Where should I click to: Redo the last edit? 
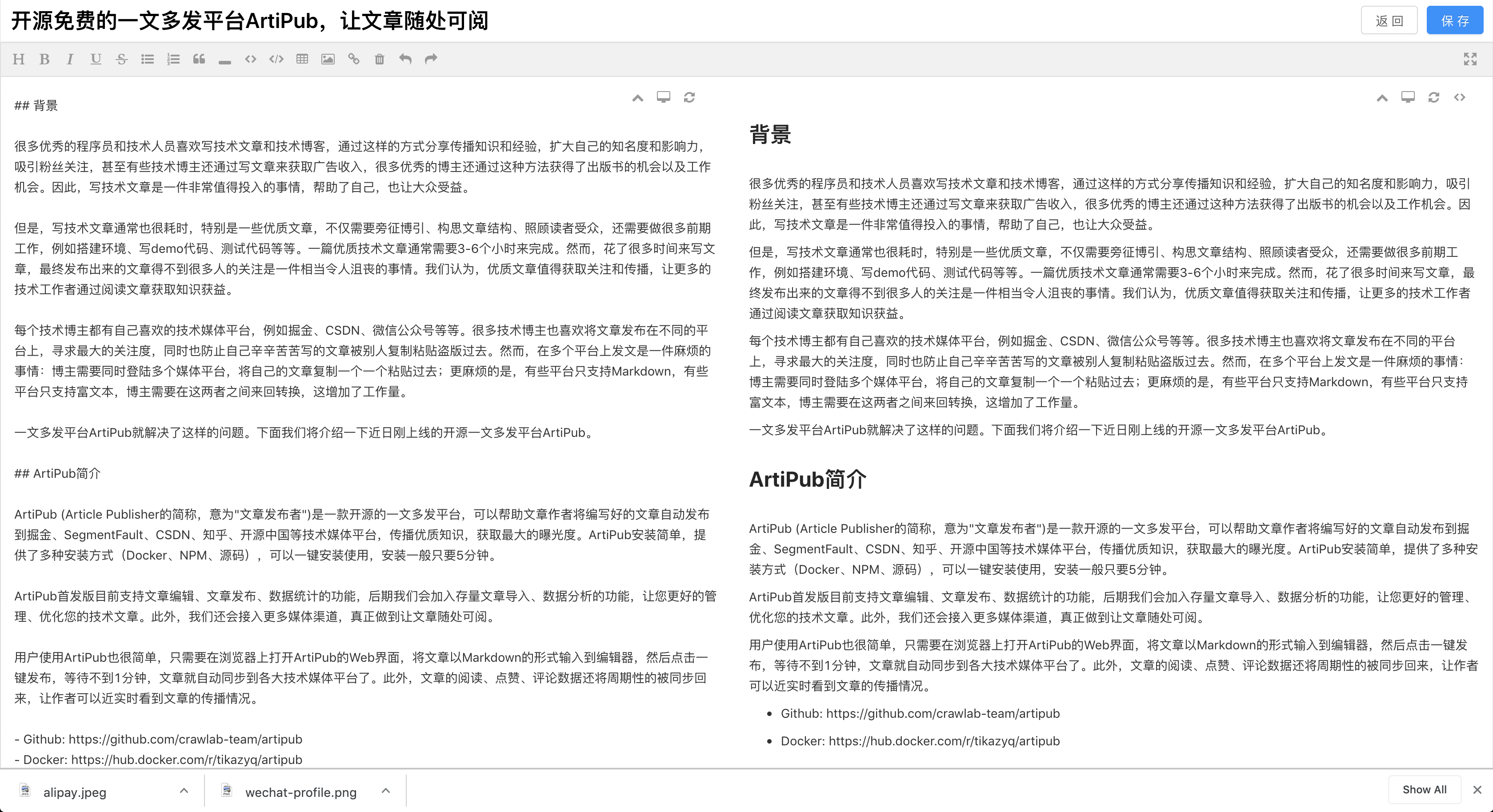[x=431, y=59]
